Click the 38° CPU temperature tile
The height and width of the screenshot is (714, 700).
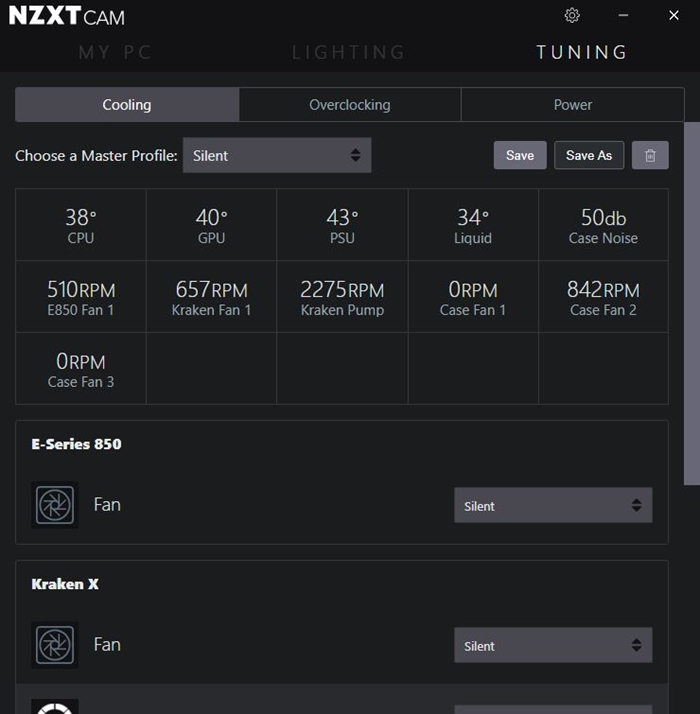tap(81, 225)
